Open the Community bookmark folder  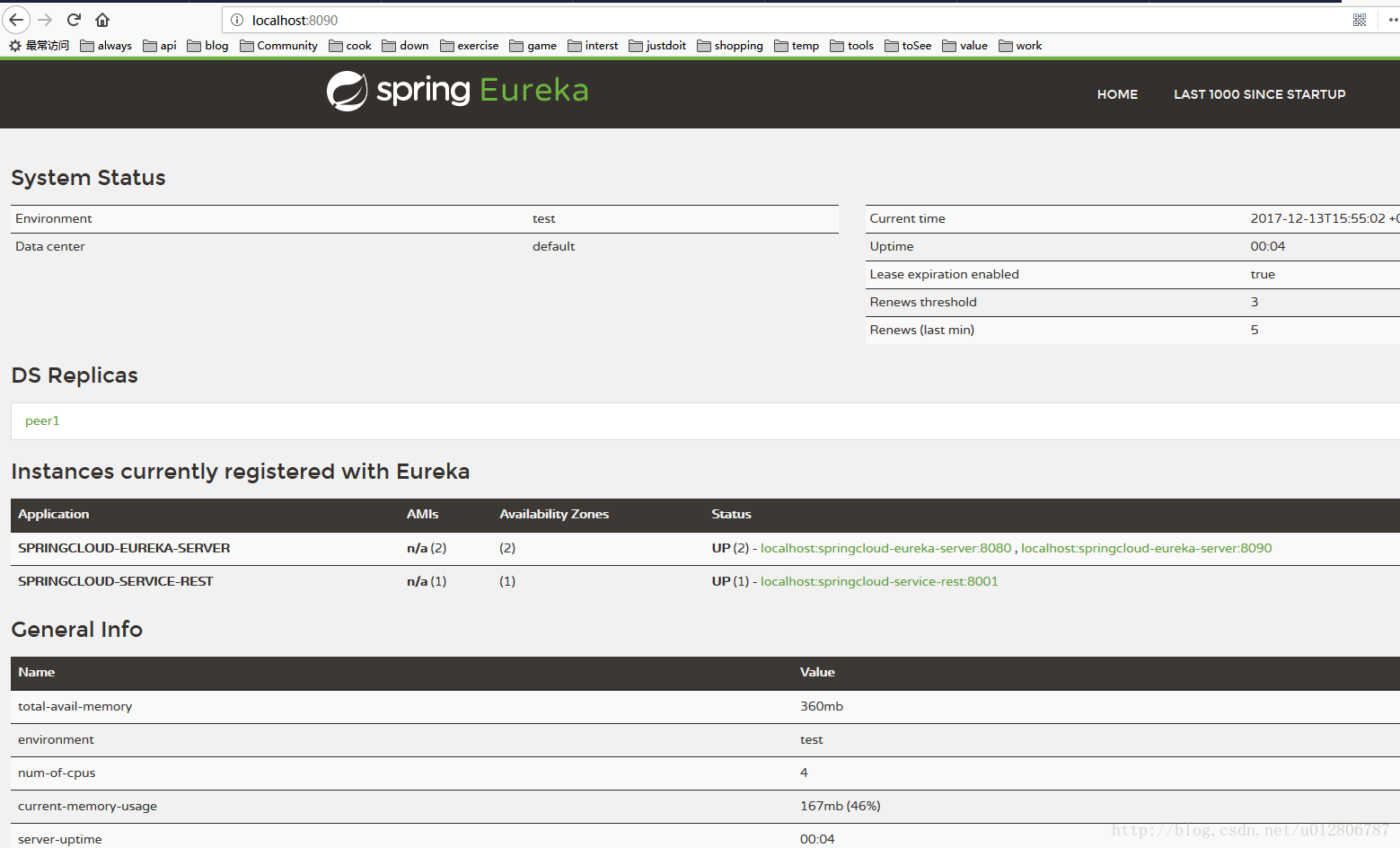tap(278, 46)
